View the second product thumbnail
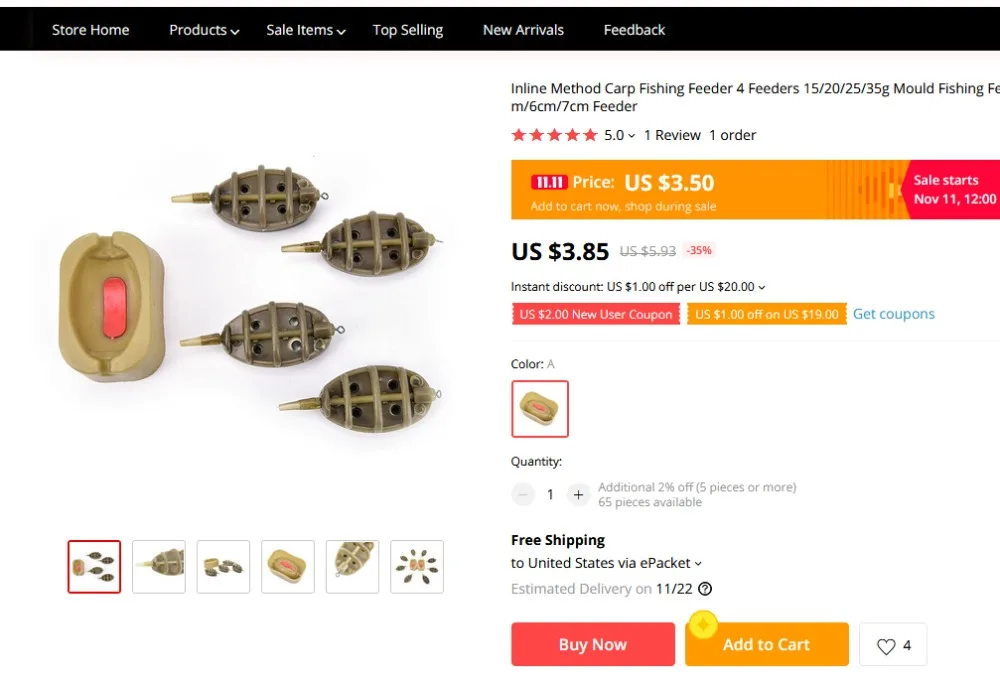 (159, 567)
